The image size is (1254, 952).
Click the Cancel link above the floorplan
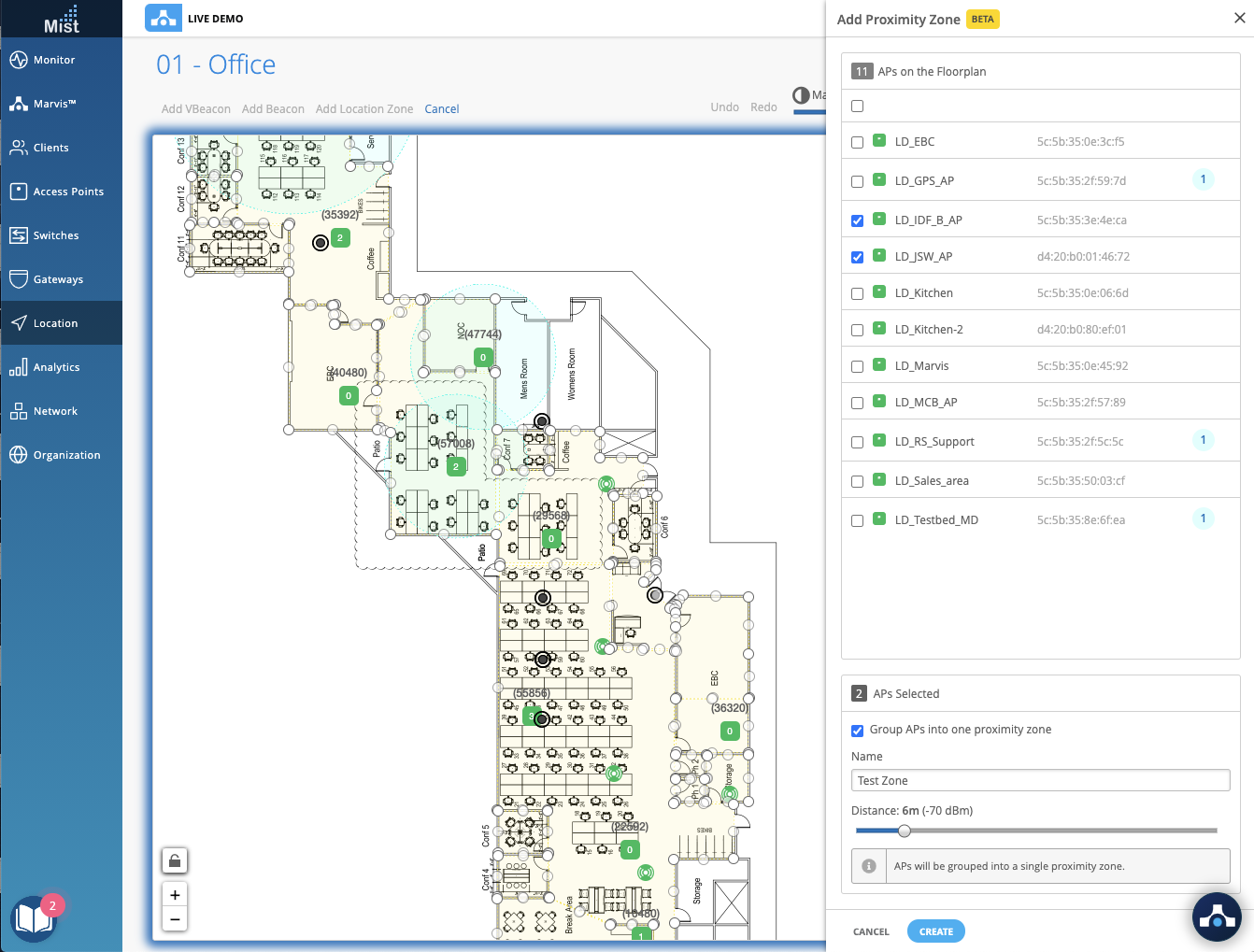441,109
